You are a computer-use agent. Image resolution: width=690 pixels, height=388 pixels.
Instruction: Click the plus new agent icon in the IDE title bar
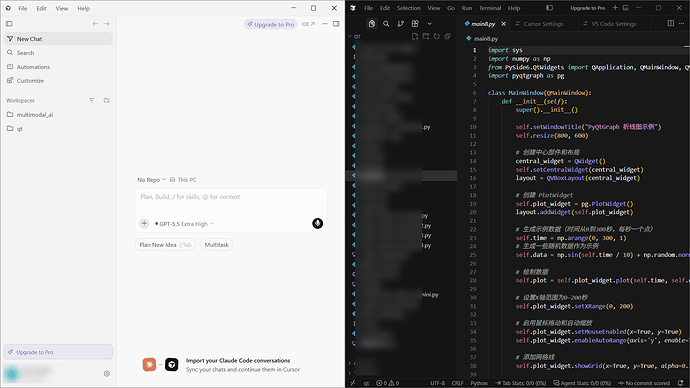pyautogui.click(x=615, y=8)
